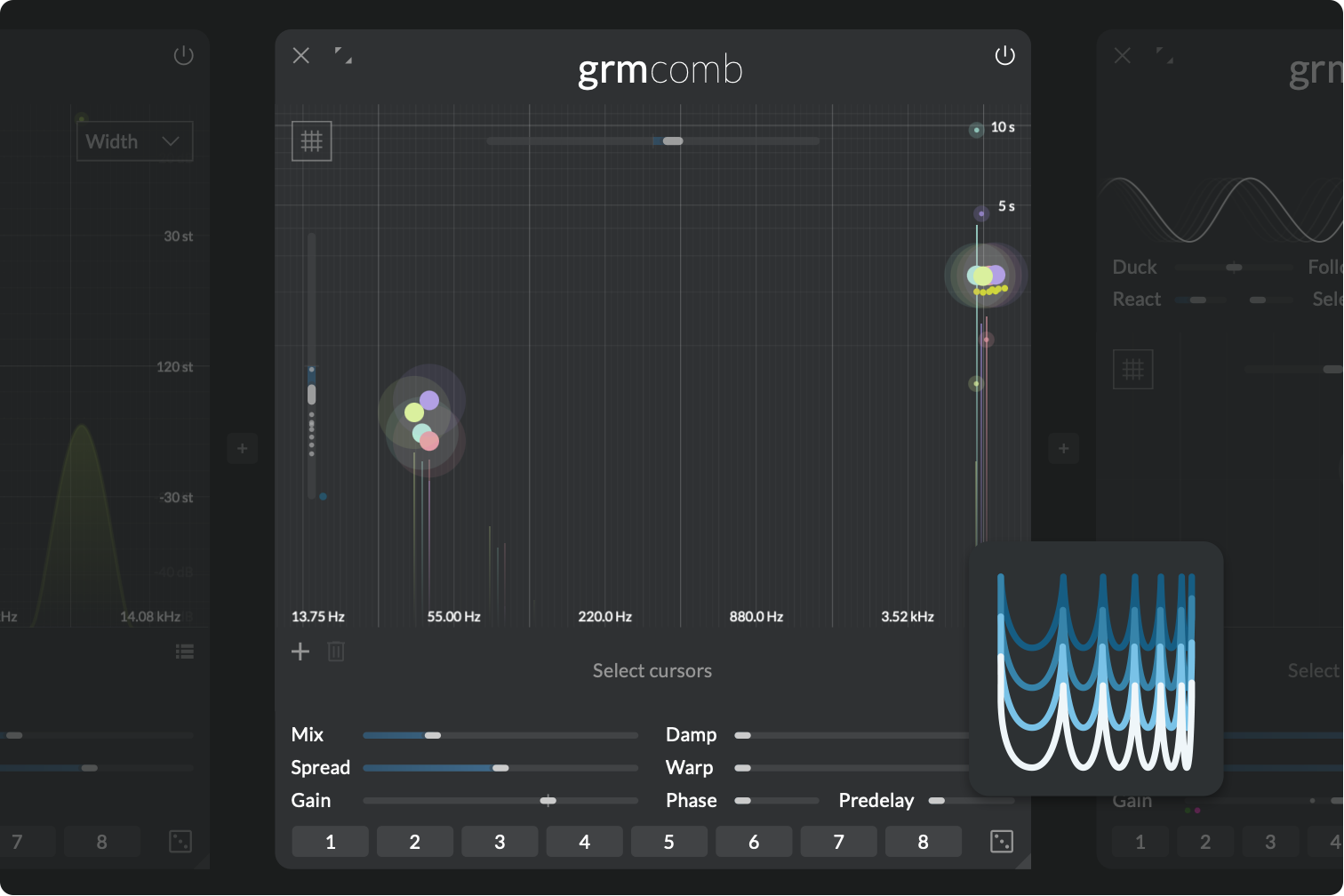The height and width of the screenshot is (896, 1344).
Task: Close the grmcomb plugin panel
Action: (301, 56)
